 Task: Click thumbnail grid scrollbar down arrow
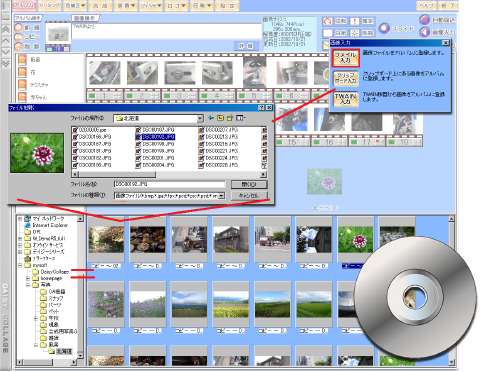(452, 362)
